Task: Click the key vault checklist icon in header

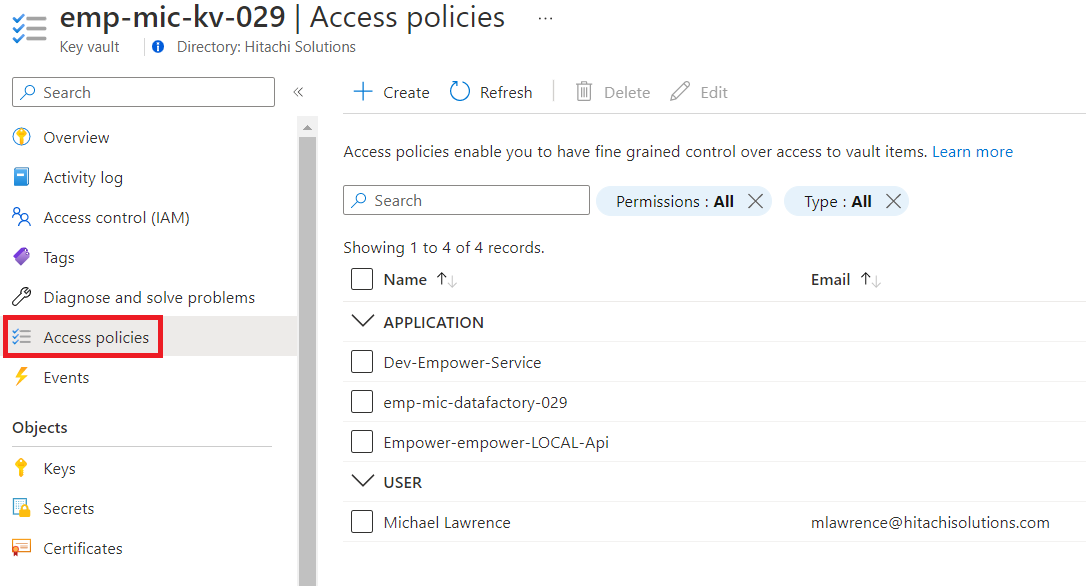Action: (x=30, y=28)
